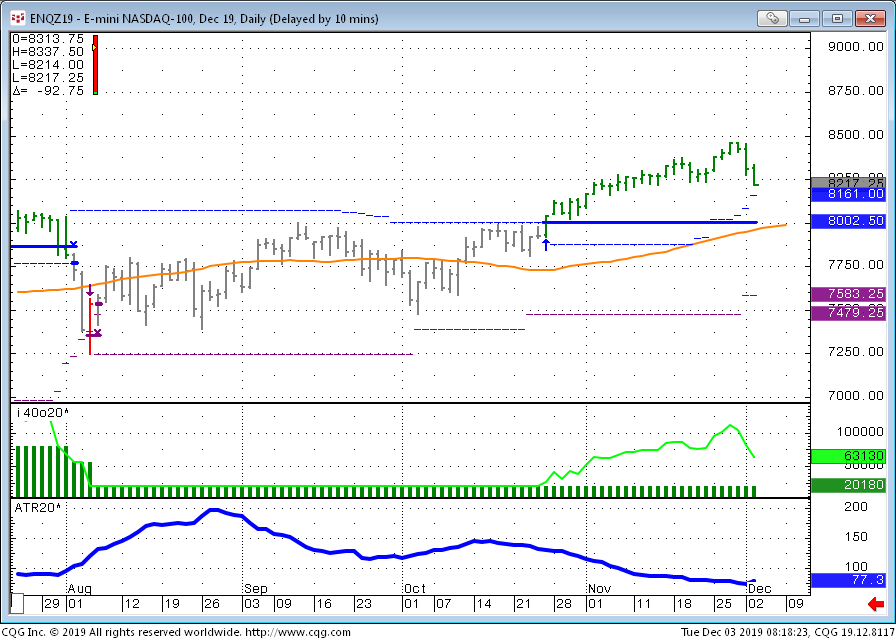This screenshot has width=896, height=640.
Task: Click the 29 date label on time axis
Action: [x=52, y=603]
